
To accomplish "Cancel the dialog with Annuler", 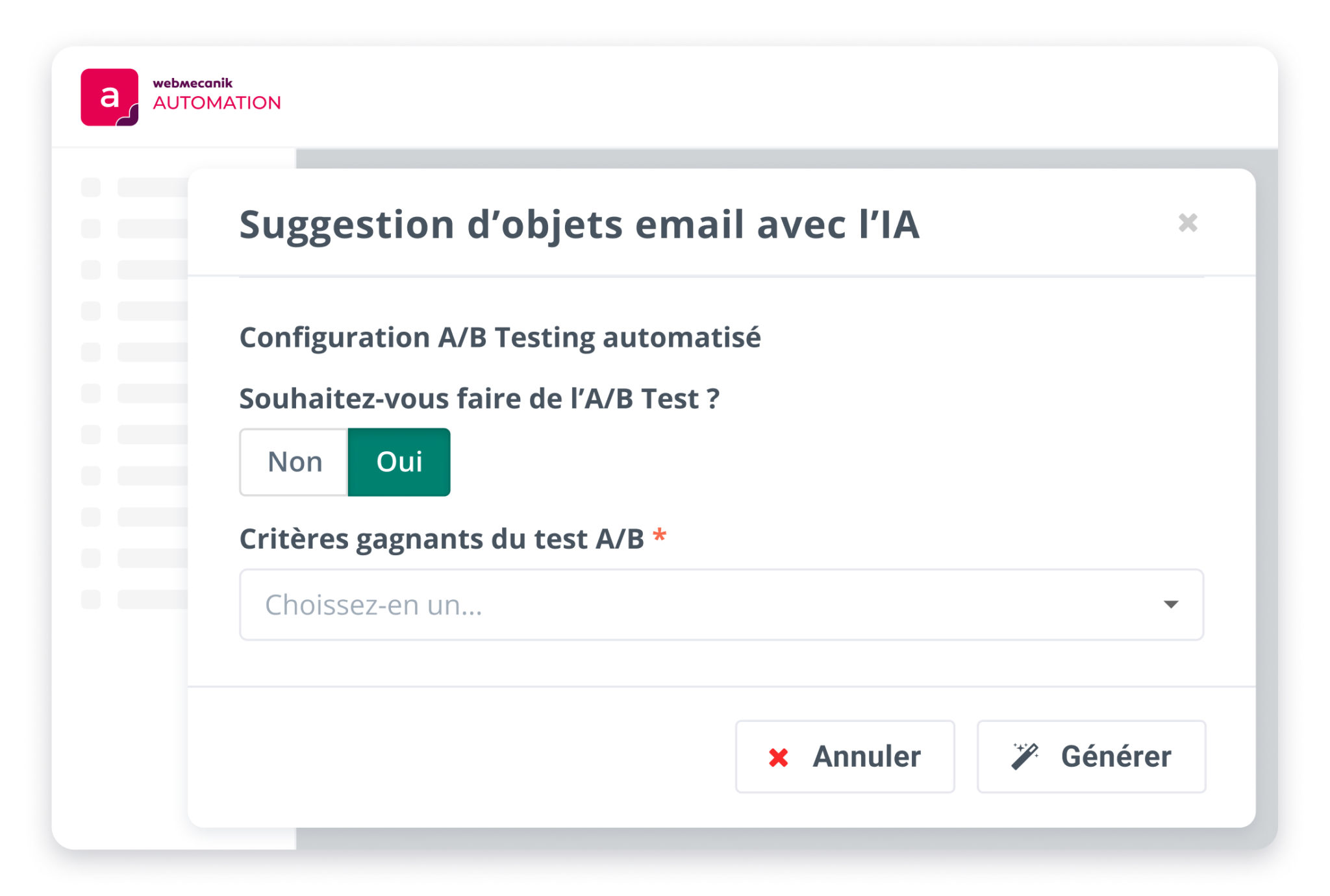I will 844,756.
